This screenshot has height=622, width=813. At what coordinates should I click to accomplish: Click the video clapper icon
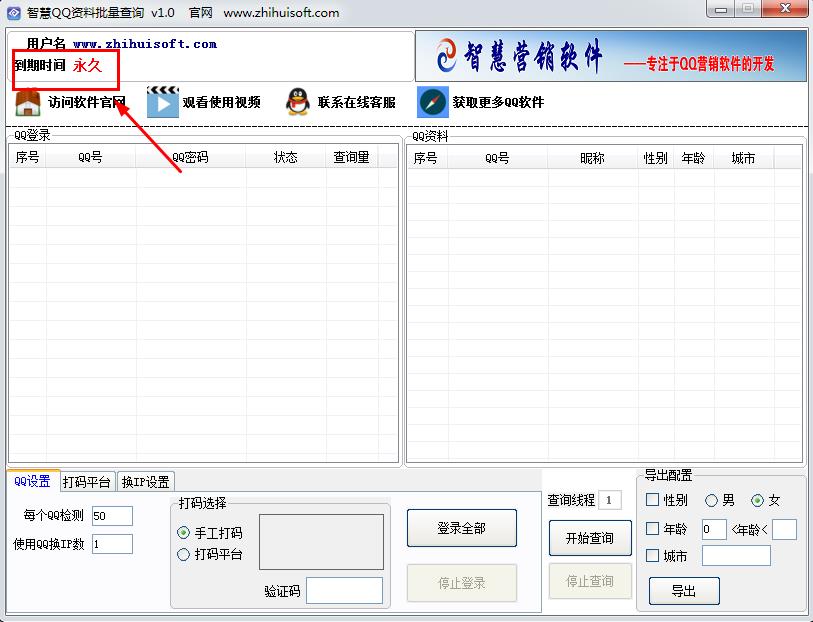tap(162, 102)
